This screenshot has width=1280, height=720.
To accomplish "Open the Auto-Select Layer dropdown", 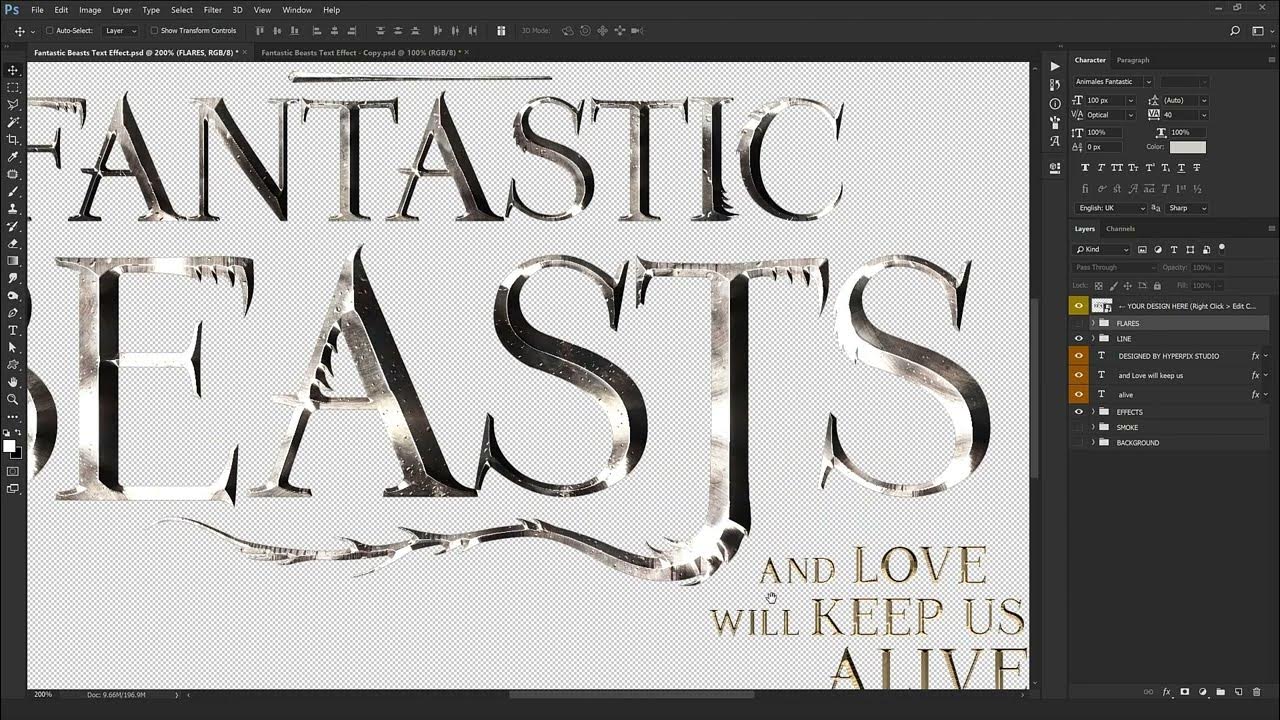I will (x=121, y=31).
